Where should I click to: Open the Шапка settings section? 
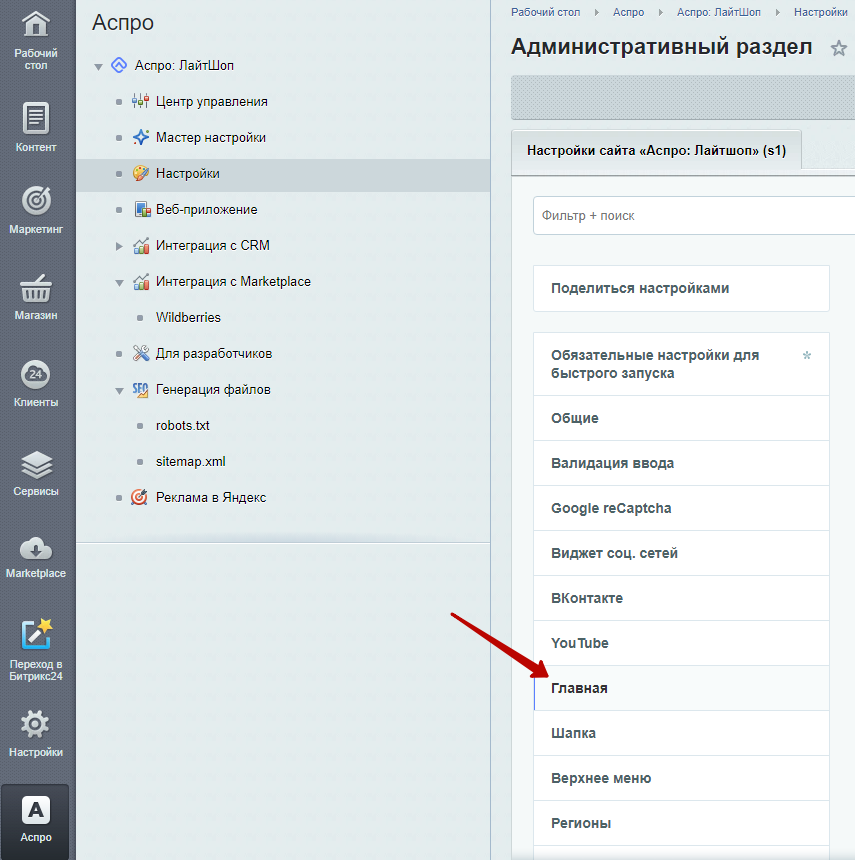681,733
